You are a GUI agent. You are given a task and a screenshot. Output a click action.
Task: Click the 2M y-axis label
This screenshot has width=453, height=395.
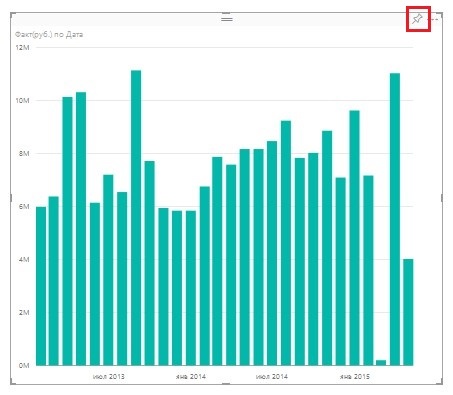(24, 313)
